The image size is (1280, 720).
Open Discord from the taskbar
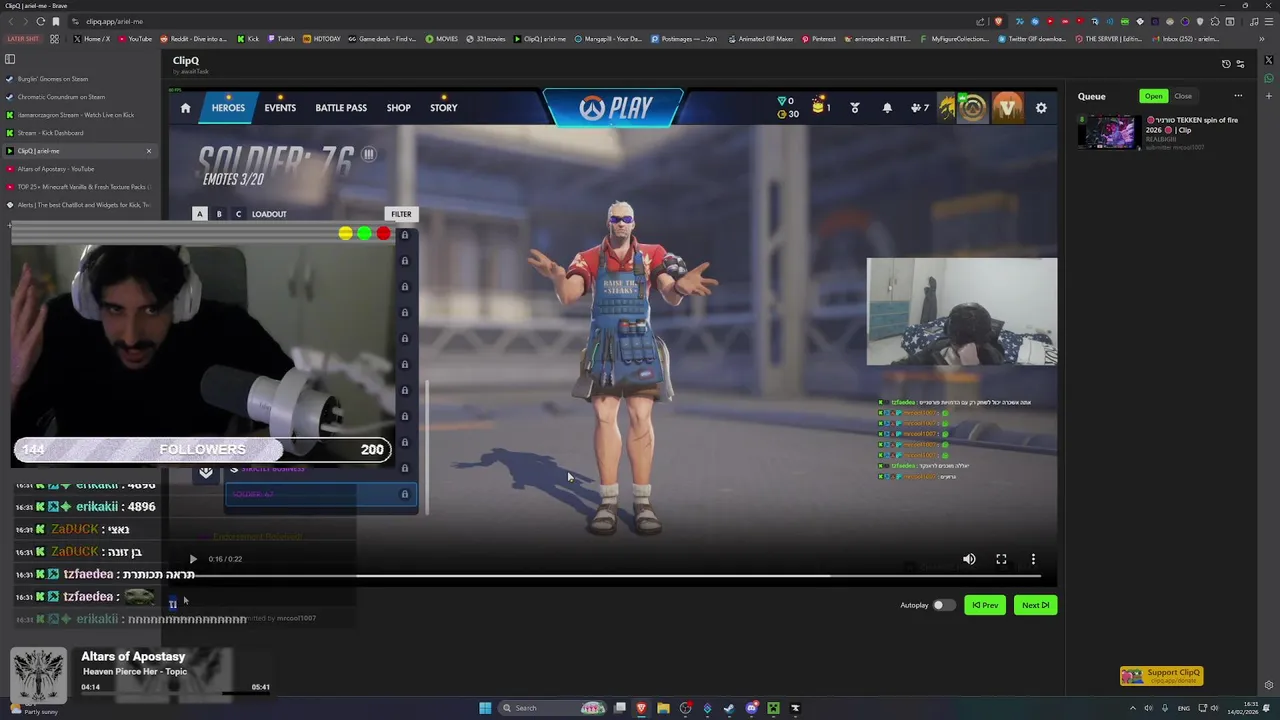(x=752, y=708)
